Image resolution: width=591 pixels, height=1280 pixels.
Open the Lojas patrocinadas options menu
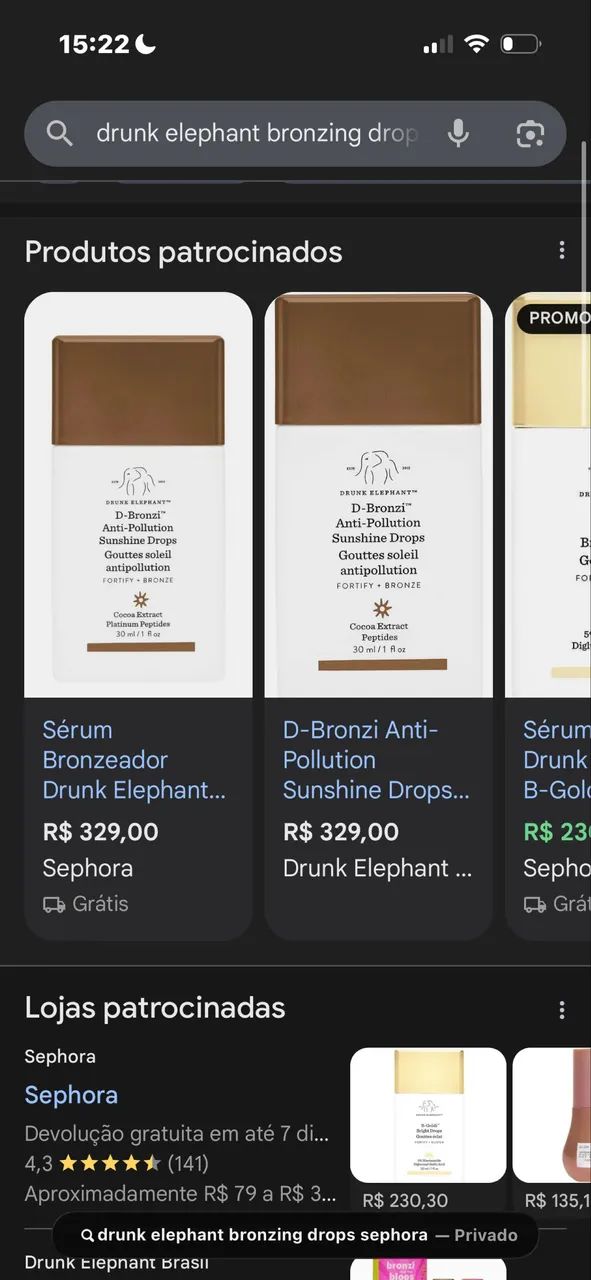click(562, 1008)
